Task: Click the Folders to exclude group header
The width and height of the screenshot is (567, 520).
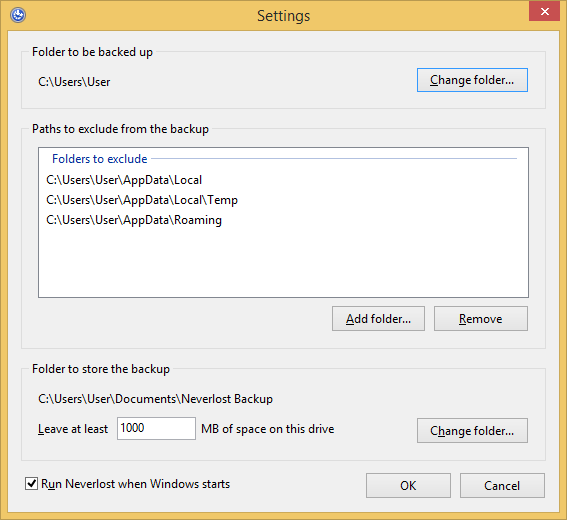Action: click(x=99, y=159)
